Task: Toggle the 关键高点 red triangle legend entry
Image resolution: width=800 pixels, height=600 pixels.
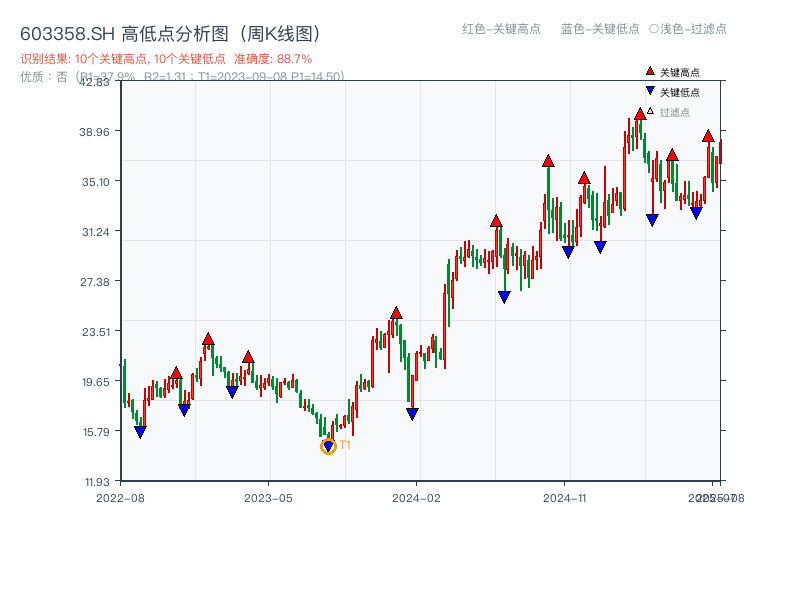Action: [x=672, y=72]
